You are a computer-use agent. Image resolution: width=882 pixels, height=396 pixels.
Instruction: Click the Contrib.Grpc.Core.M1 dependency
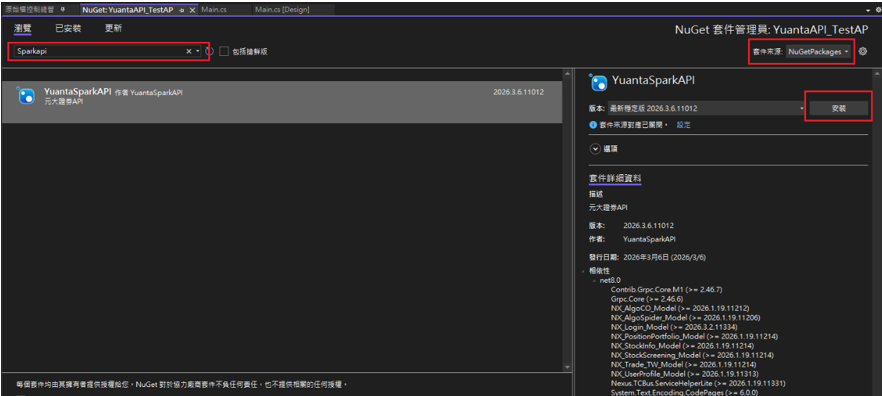(x=666, y=290)
